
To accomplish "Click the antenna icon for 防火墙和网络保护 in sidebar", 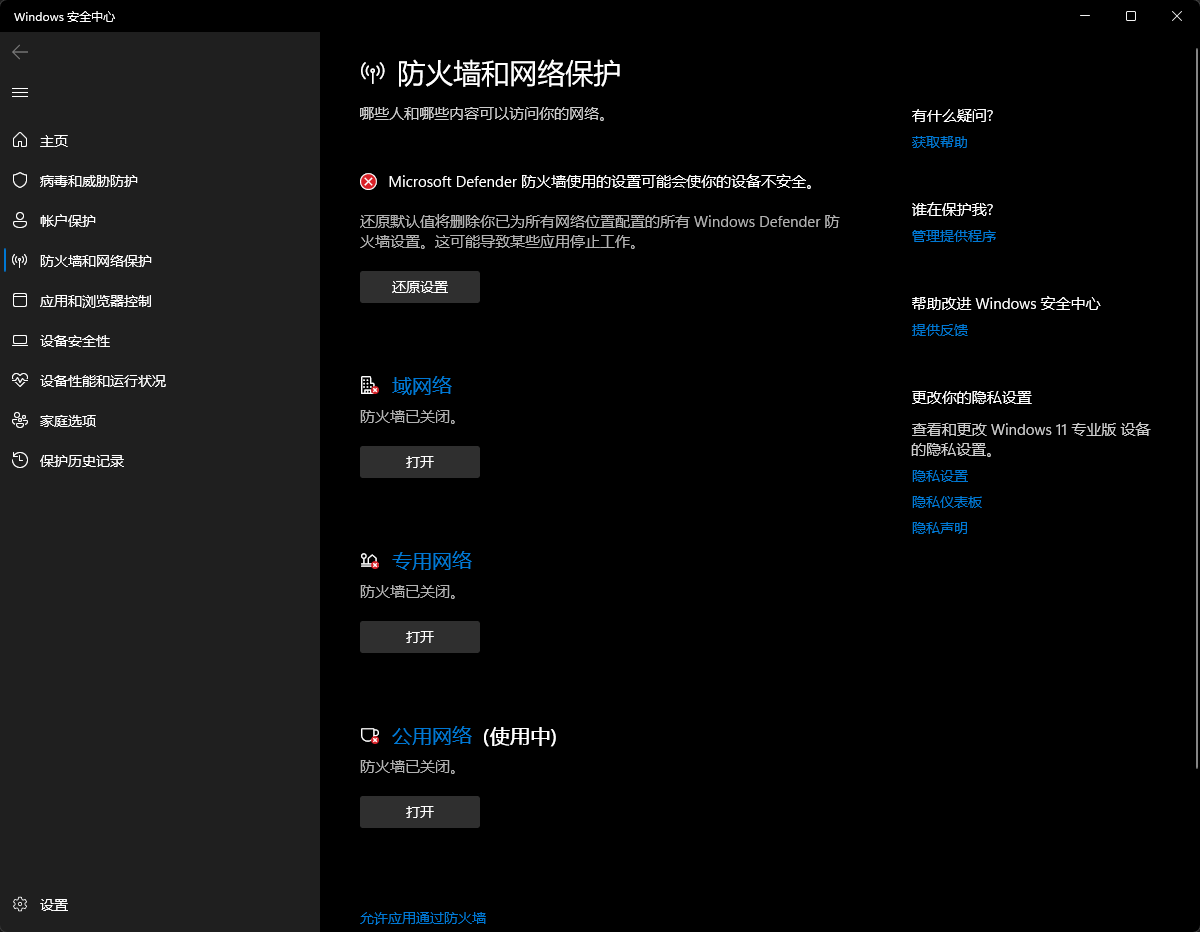I will point(20,261).
